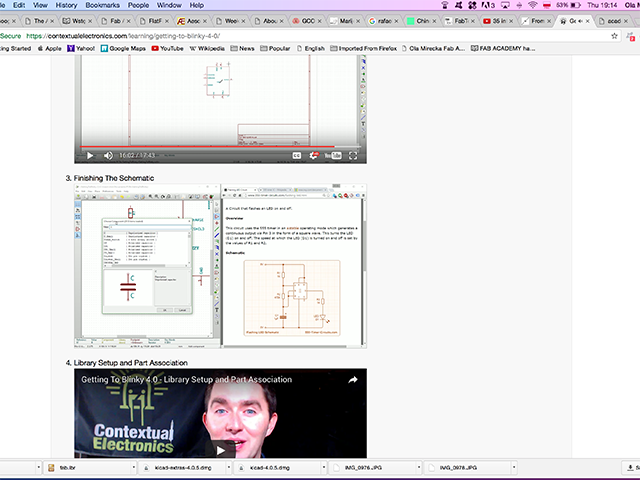Screen dimensions: 640x480
Task: Open the Wikipedia bookmark
Action: point(207,48)
